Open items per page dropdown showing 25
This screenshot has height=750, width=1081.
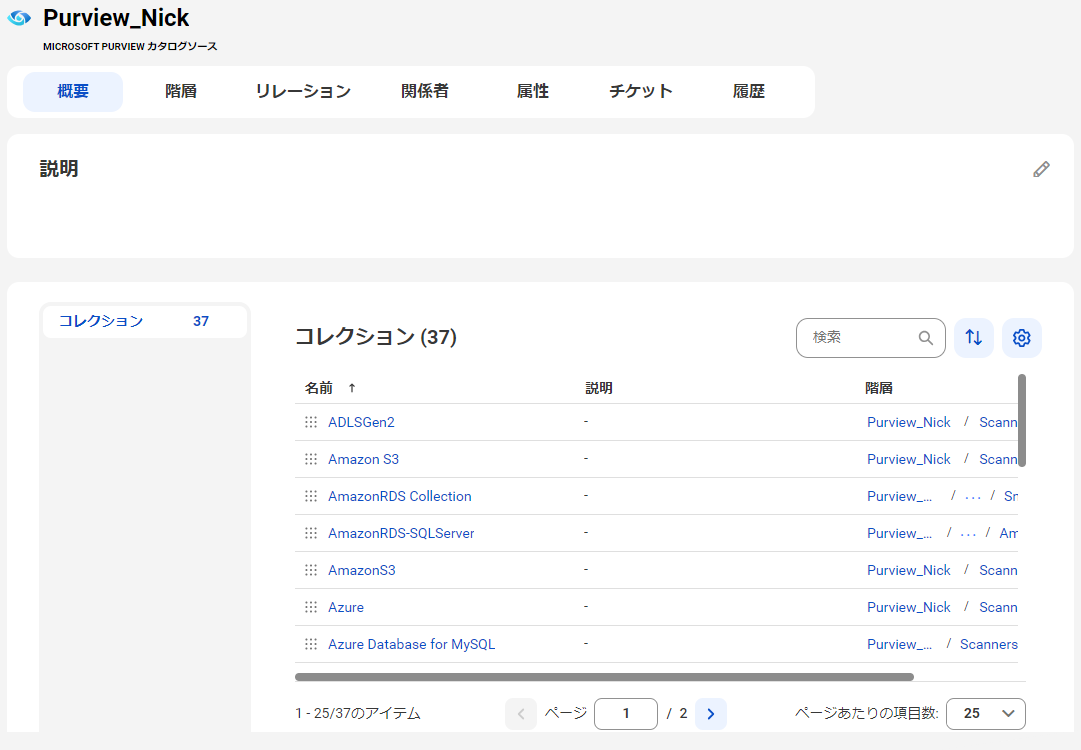click(986, 713)
